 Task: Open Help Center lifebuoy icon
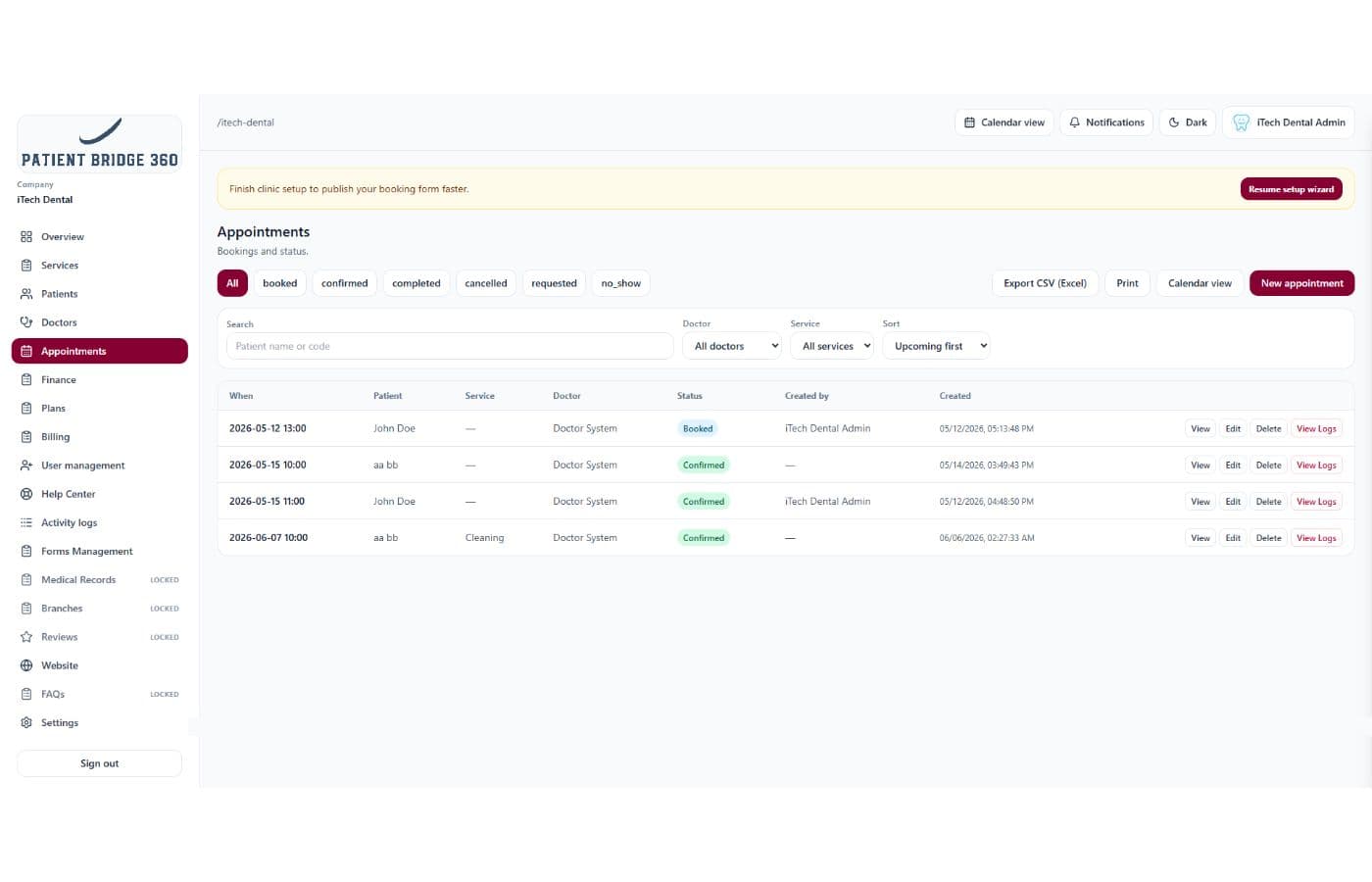(26, 494)
